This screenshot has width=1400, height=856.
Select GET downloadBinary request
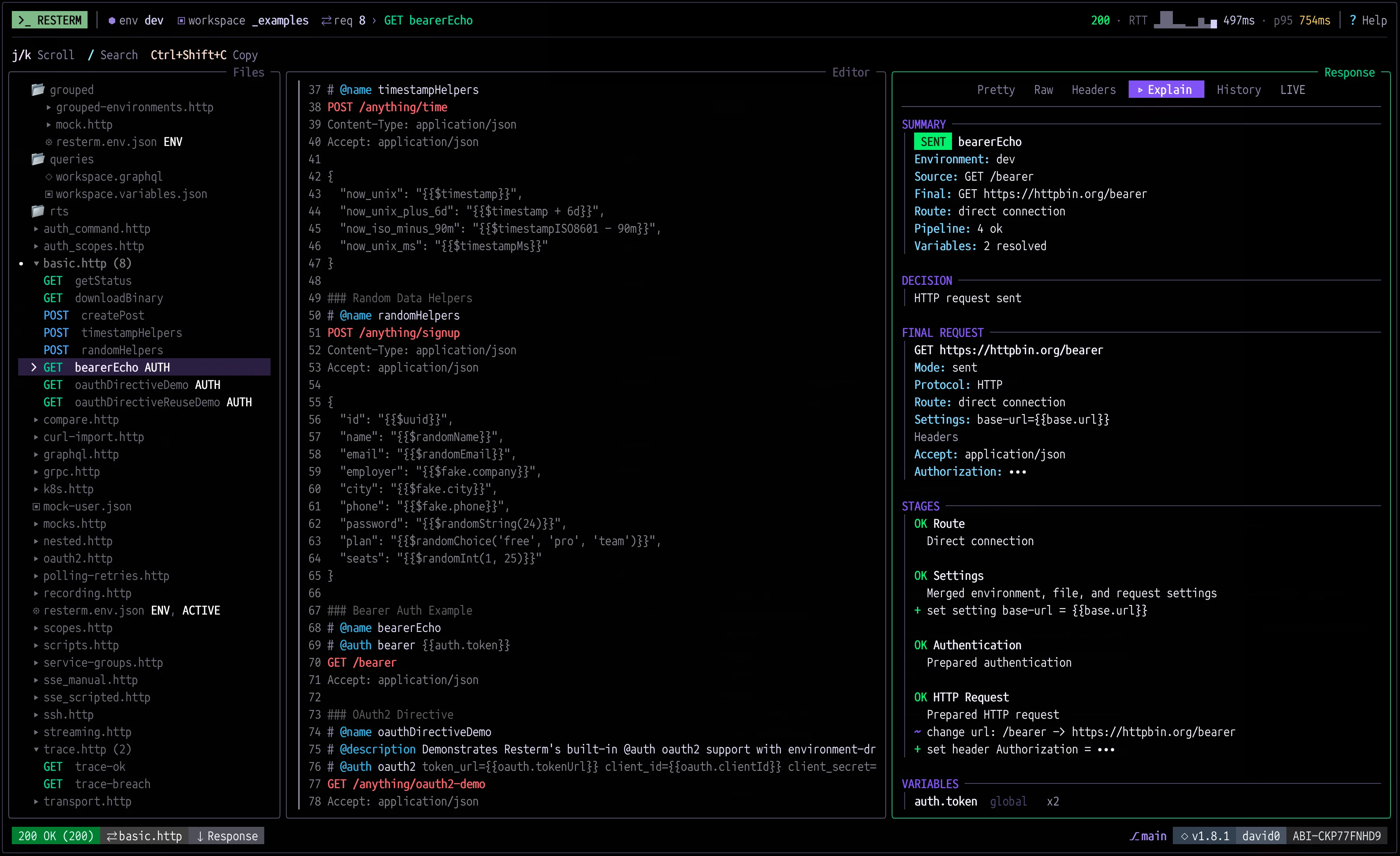pos(103,298)
